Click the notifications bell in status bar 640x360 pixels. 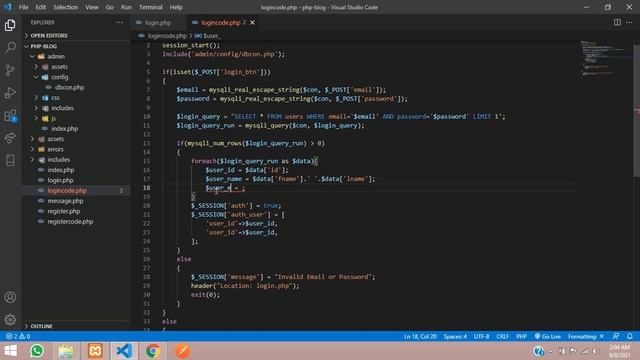630,336
